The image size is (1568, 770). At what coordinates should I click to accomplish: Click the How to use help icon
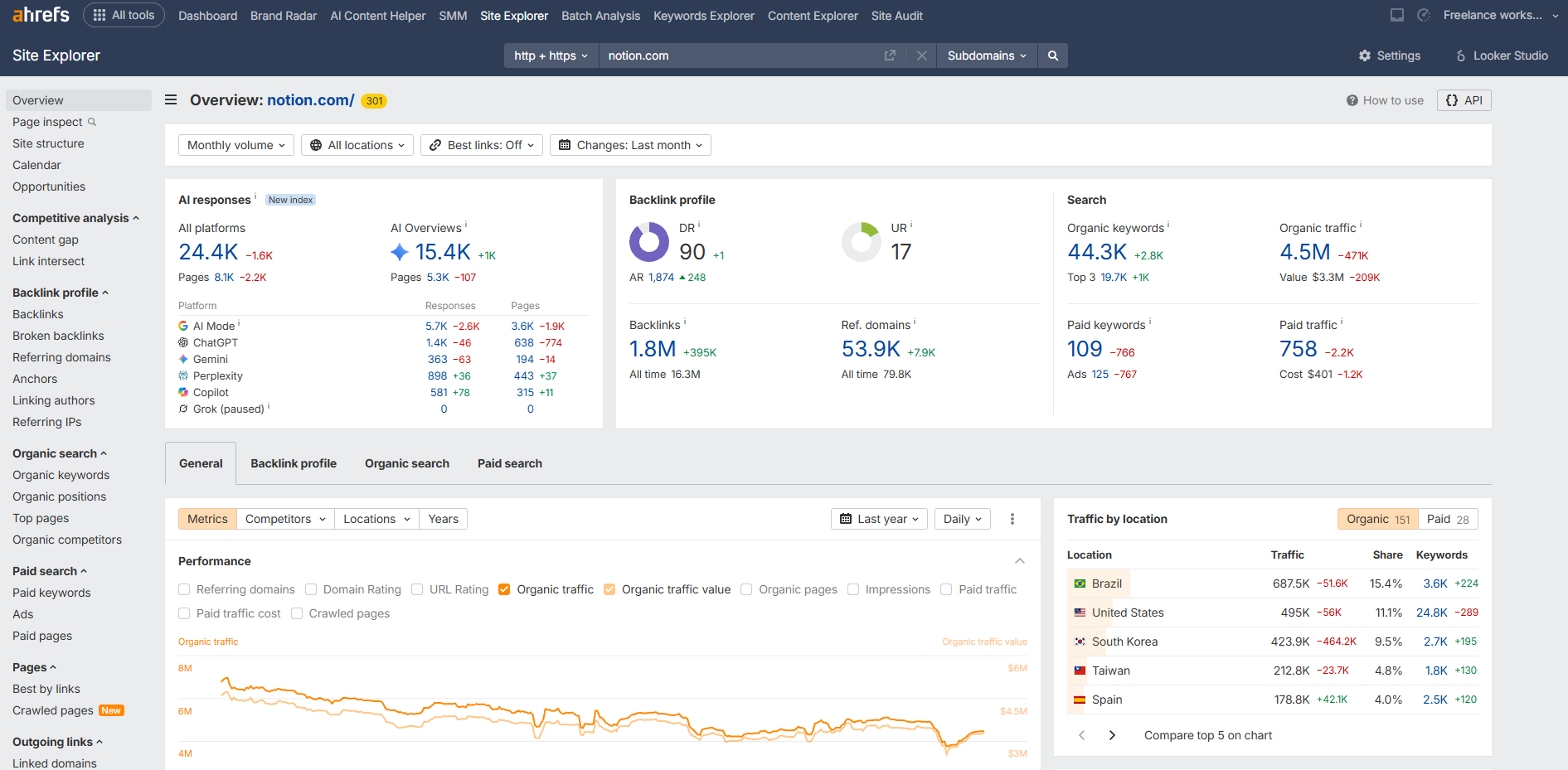1352,100
